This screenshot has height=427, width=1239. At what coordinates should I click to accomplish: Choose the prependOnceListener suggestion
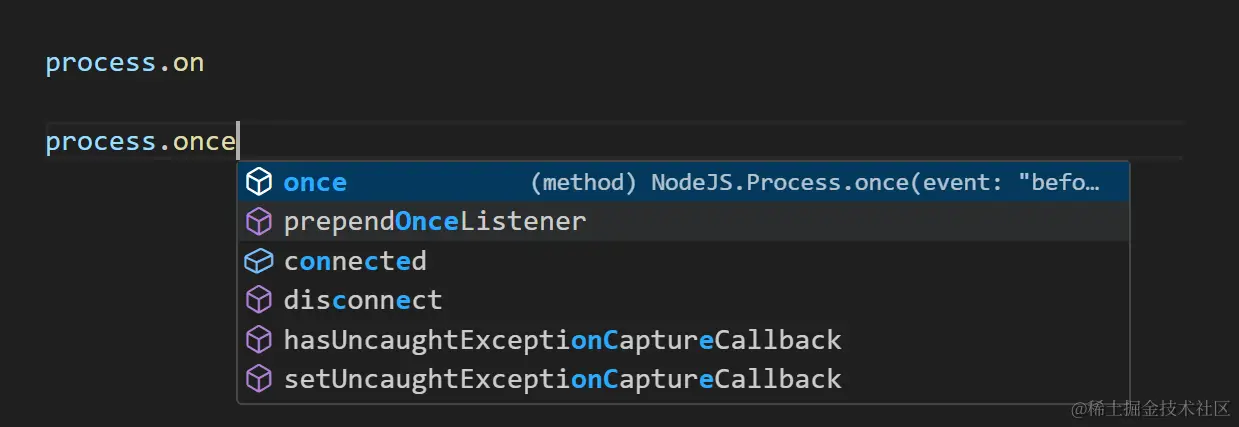click(435, 221)
